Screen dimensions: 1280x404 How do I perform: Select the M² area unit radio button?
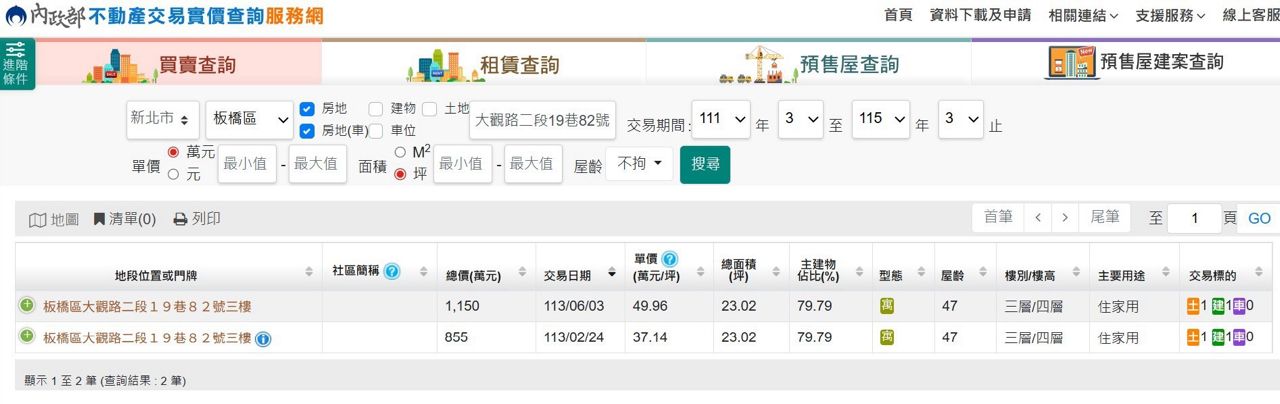(401, 152)
